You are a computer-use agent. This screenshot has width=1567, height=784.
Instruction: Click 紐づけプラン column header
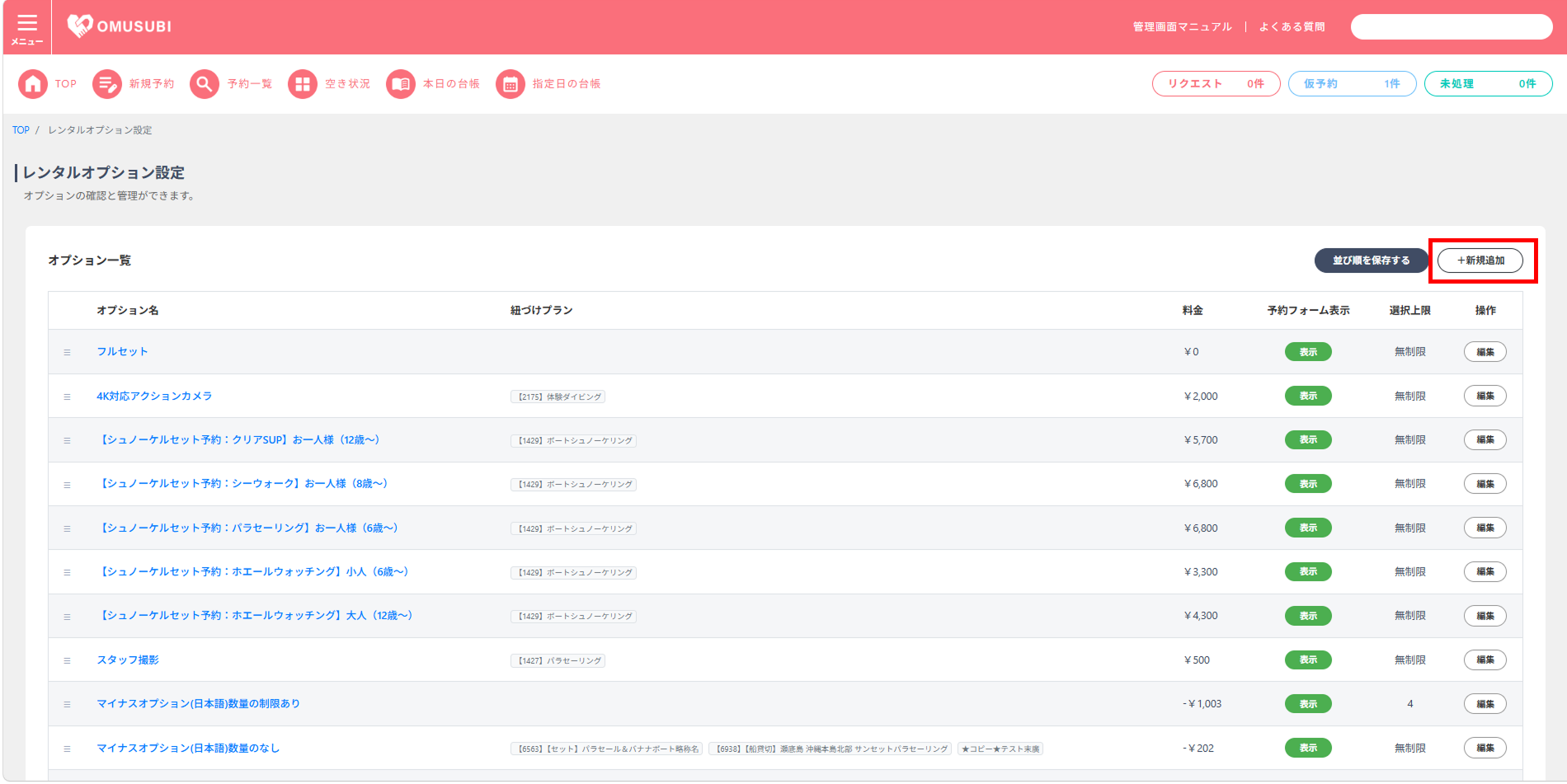tap(541, 311)
